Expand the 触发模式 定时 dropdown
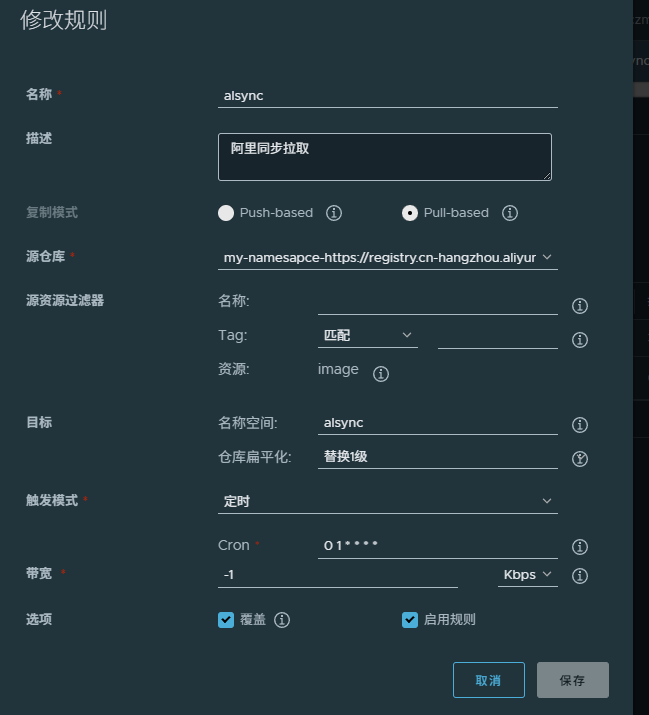 click(387, 501)
